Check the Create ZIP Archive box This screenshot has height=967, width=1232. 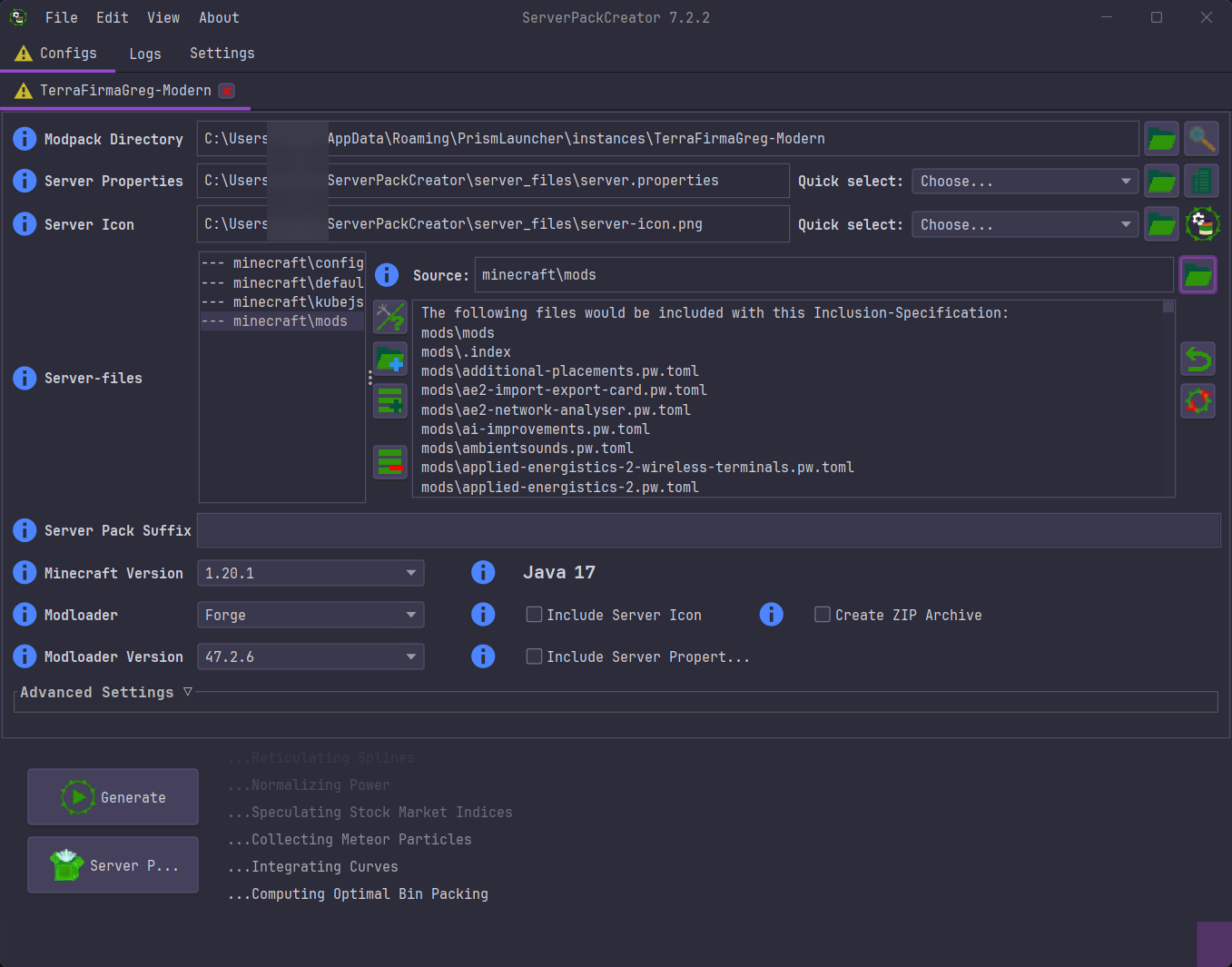tap(823, 615)
